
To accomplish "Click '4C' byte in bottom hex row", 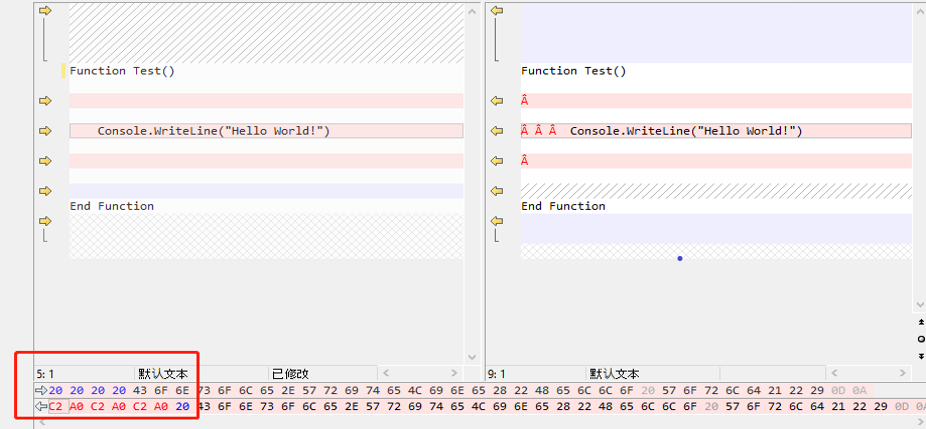I will 478,407.
